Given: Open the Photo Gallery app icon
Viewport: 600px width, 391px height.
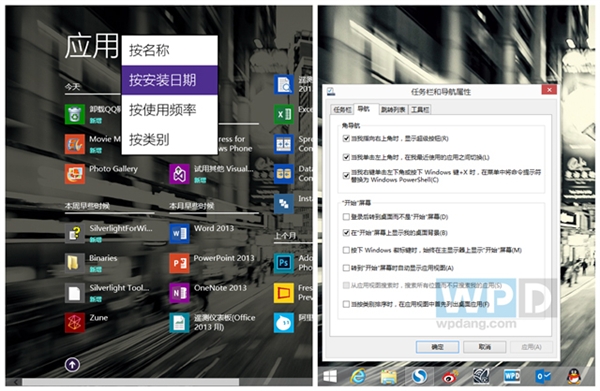Looking at the screenshot, I should pyautogui.click(x=75, y=174).
